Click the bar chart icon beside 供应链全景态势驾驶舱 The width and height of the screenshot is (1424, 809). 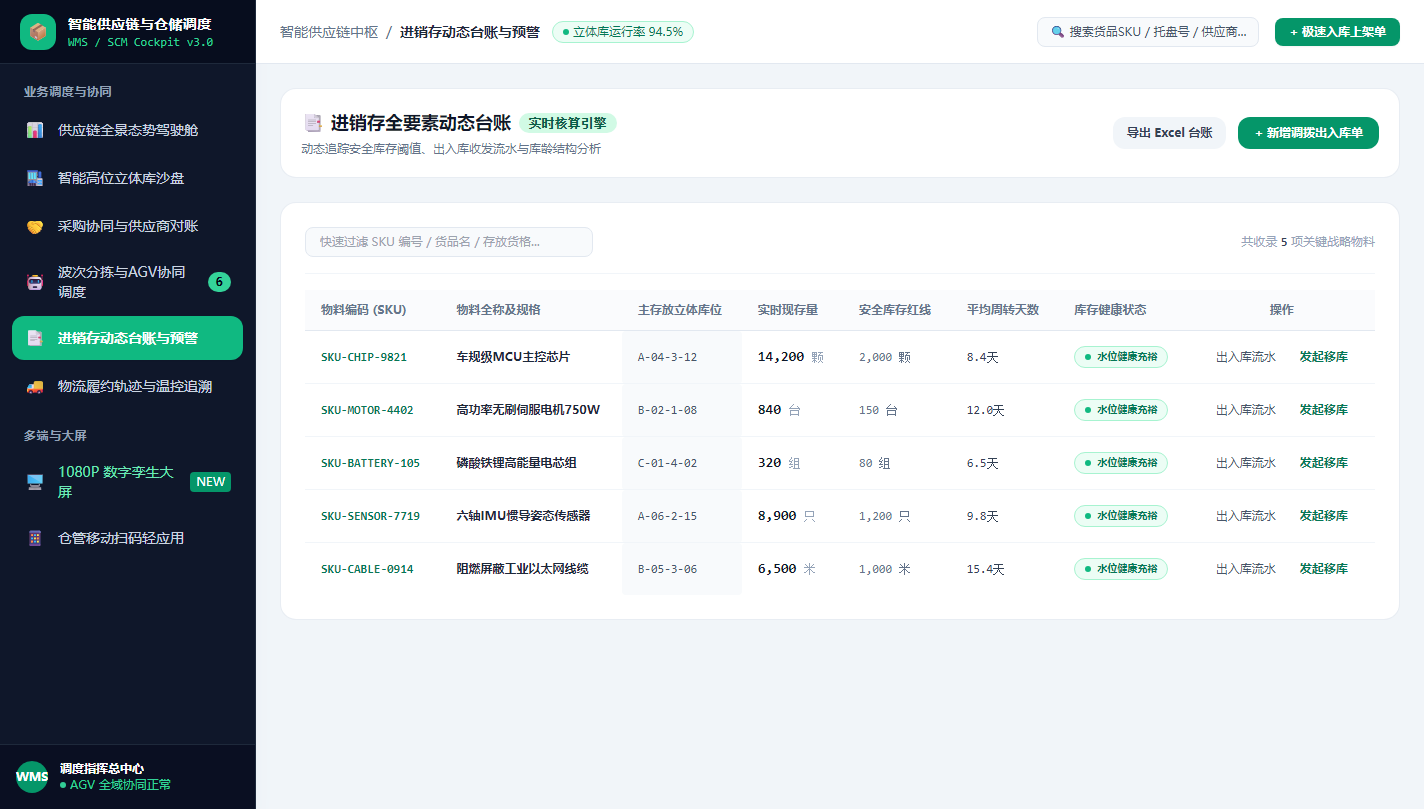pos(35,130)
